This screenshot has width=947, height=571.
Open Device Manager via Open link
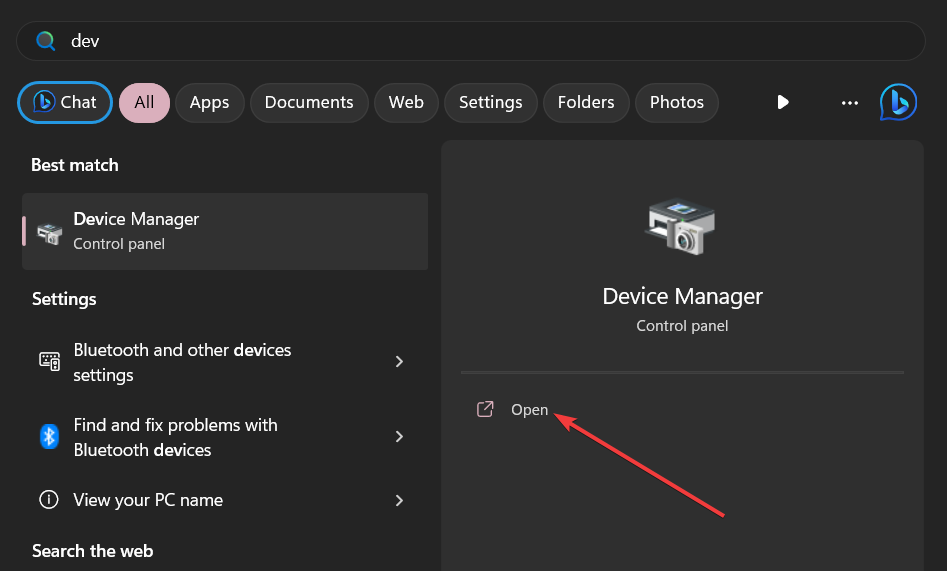pyautogui.click(x=530, y=410)
